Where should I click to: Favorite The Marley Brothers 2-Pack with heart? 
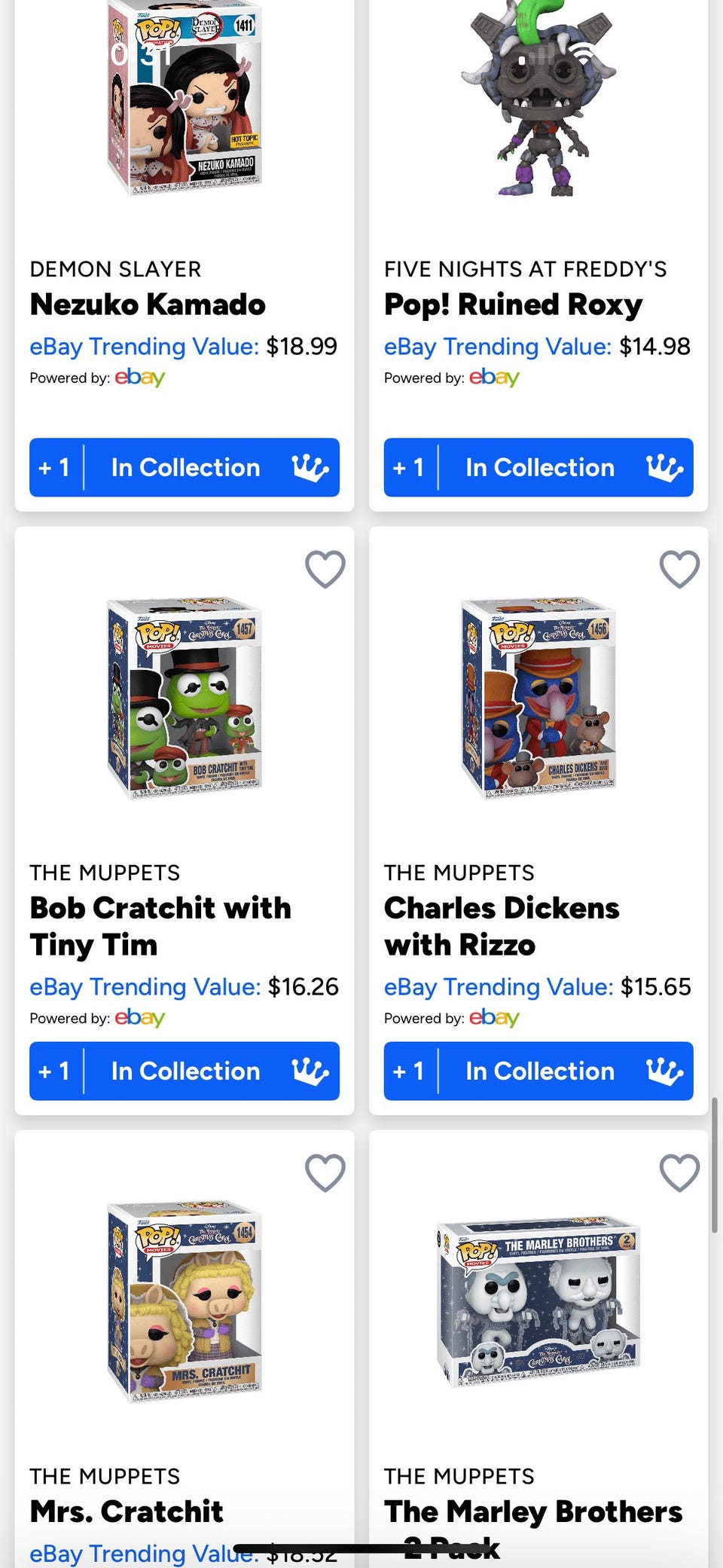[679, 1172]
